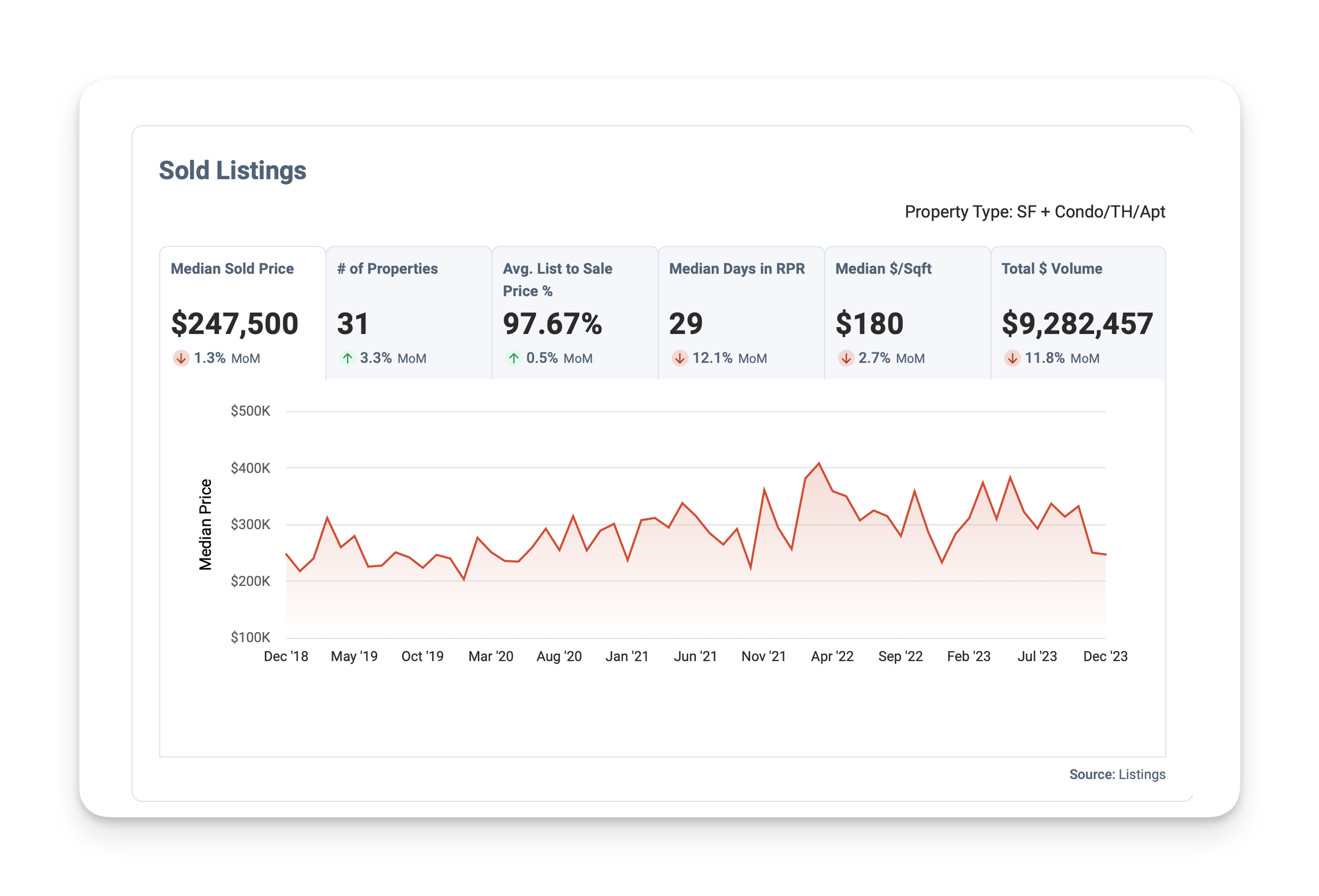Switch to the Total $ Volume tab
The height and width of the screenshot is (896, 1319).
point(1078,313)
